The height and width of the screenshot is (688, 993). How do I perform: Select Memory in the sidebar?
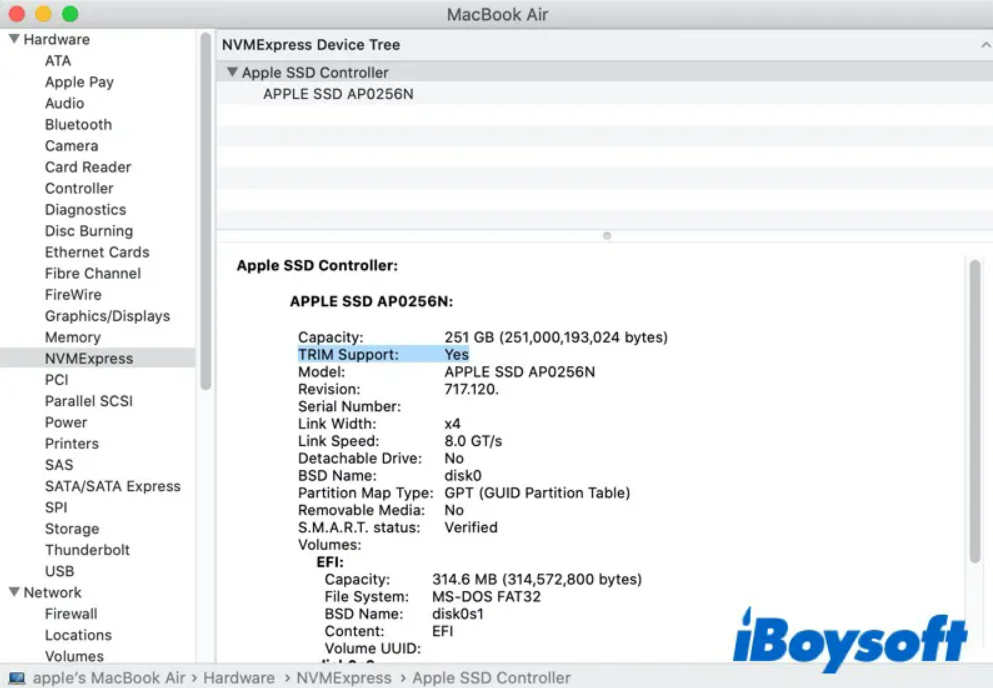(72, 337)
